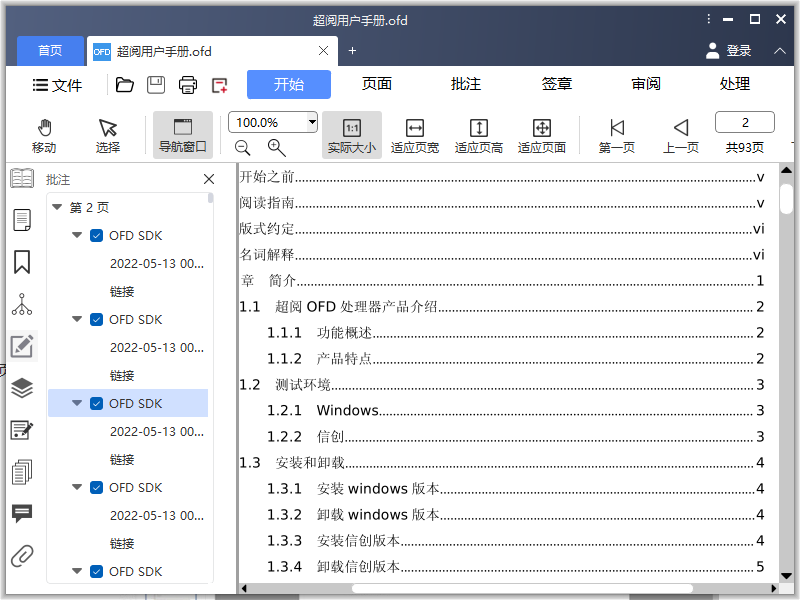Collapse the 第 2 页 annotation group
The height and width of the screenshot is (600, 800).
click(57, 207)
